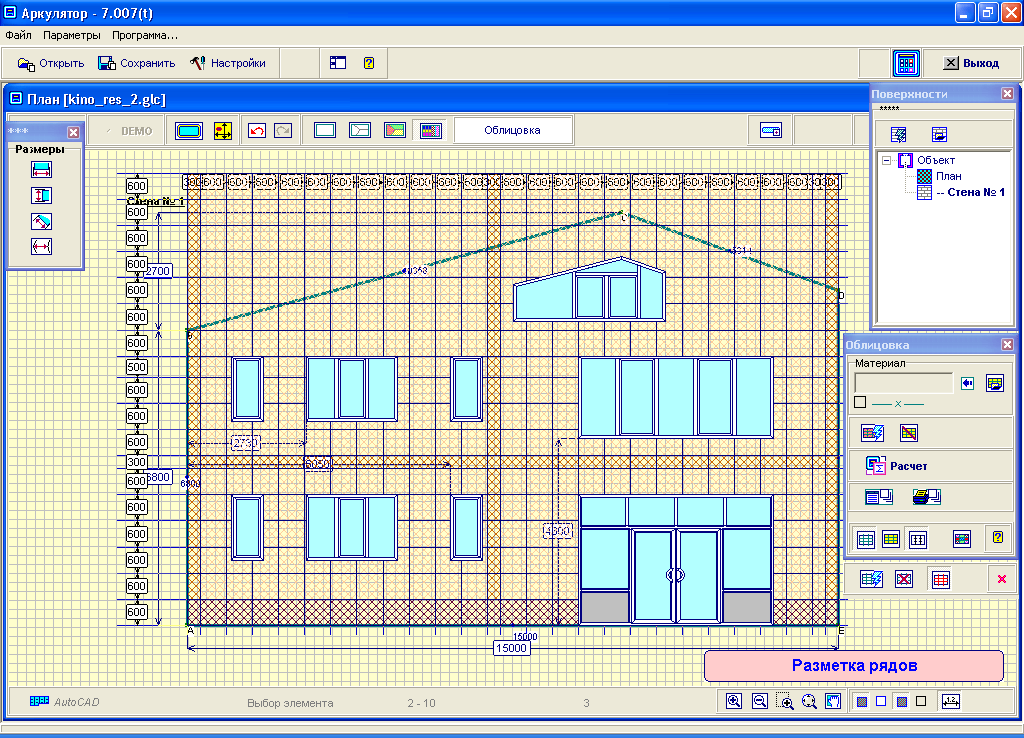The image size is (1024, 738).
Task: Toggle the blue outlined empty square button
Action: tap(881, 701)
